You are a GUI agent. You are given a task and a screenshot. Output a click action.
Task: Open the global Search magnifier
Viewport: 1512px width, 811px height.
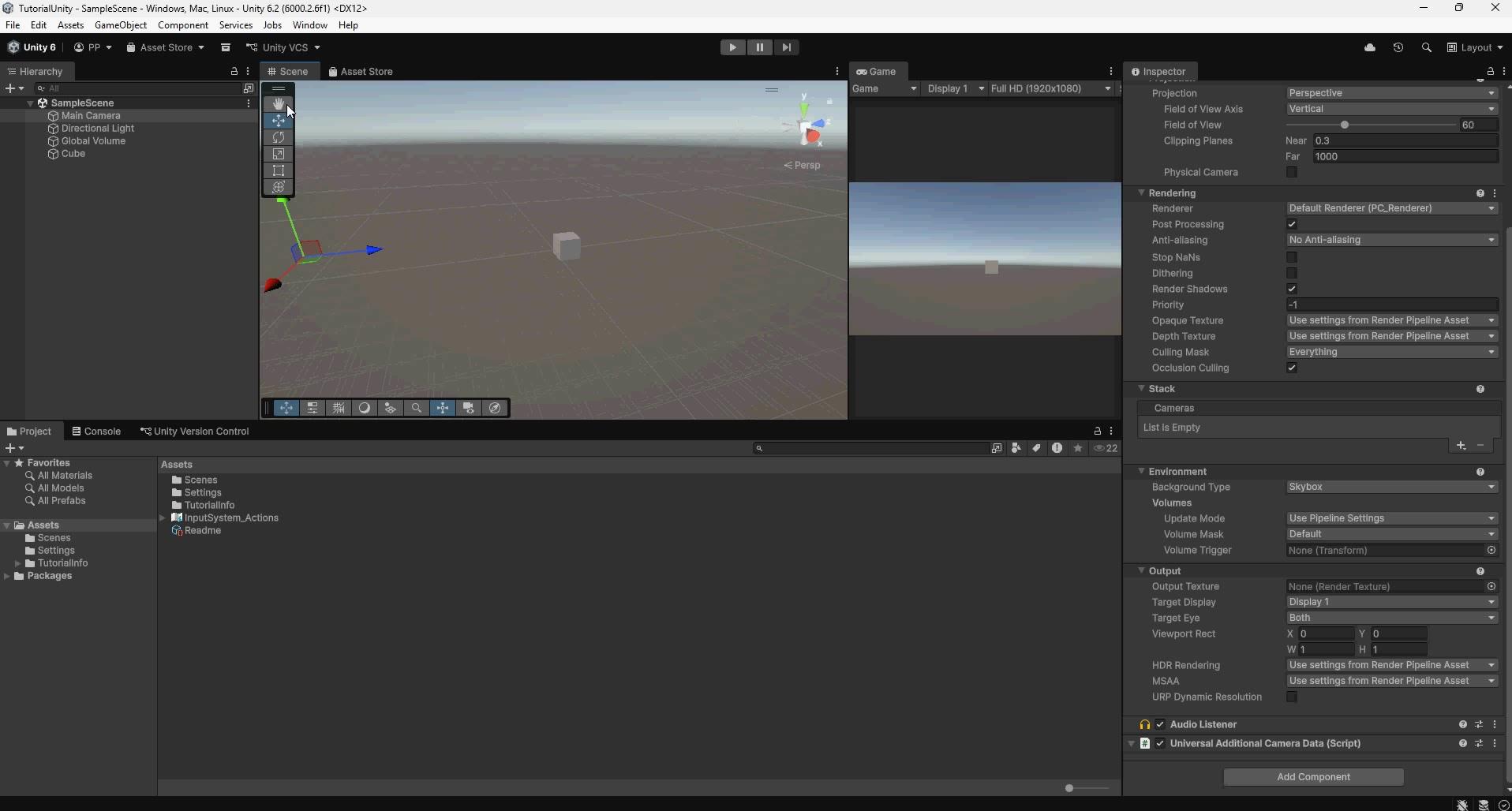click(1427, 47)
